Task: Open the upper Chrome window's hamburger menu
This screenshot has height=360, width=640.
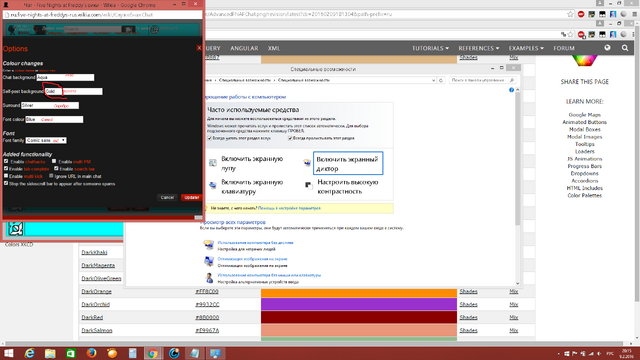Action: 635,14
